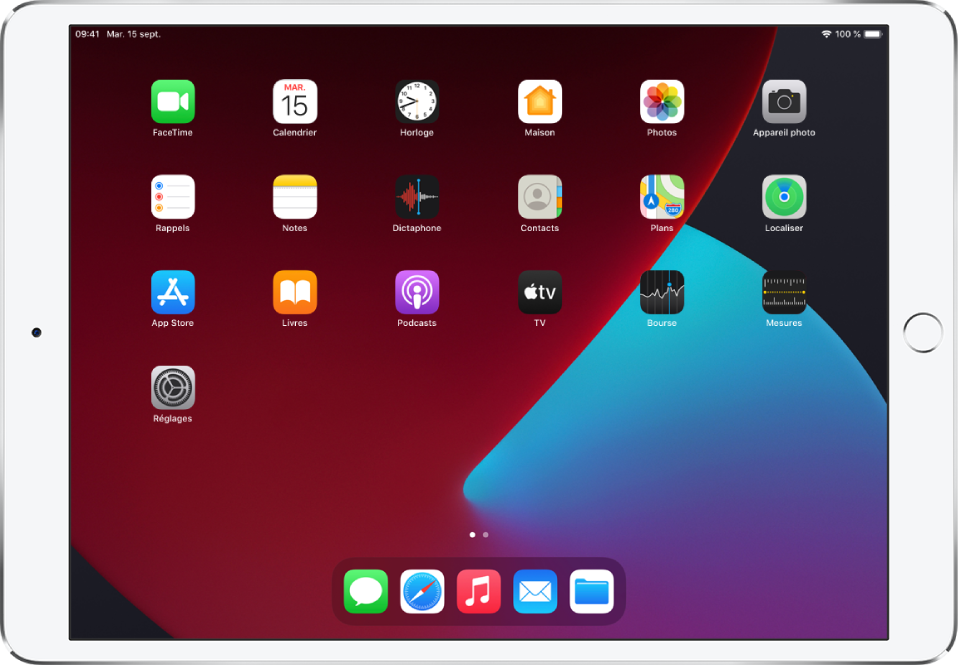
Task: Open the Contacts app
Action: point(540,197)
